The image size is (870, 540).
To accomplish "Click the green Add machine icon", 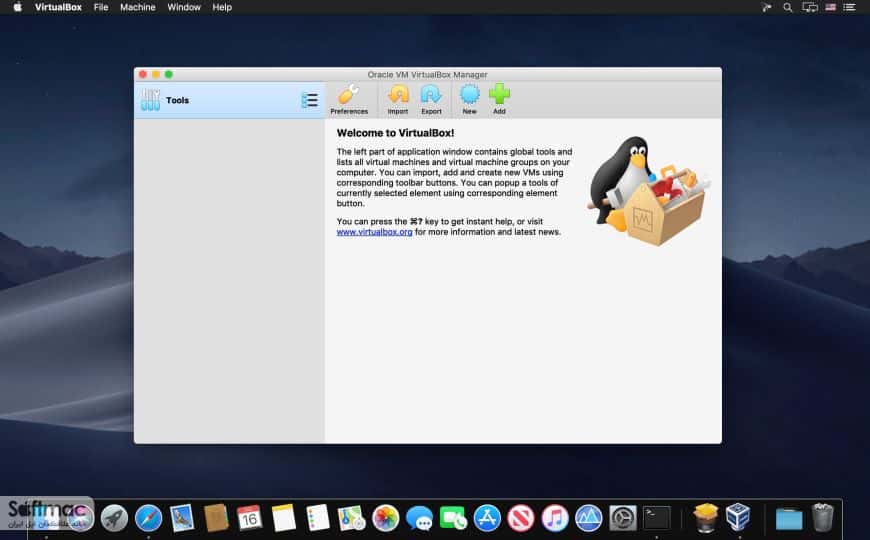I will tap(499, 100).
